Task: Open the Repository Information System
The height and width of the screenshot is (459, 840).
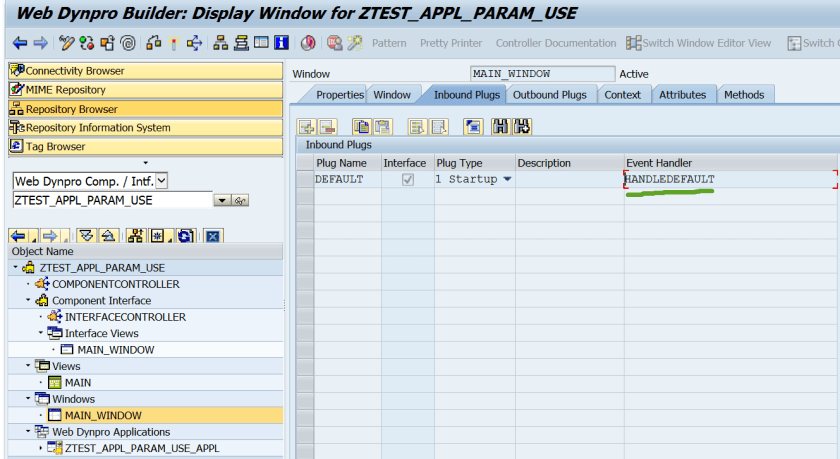Action: pyautogui.click(x=145, y=127)
